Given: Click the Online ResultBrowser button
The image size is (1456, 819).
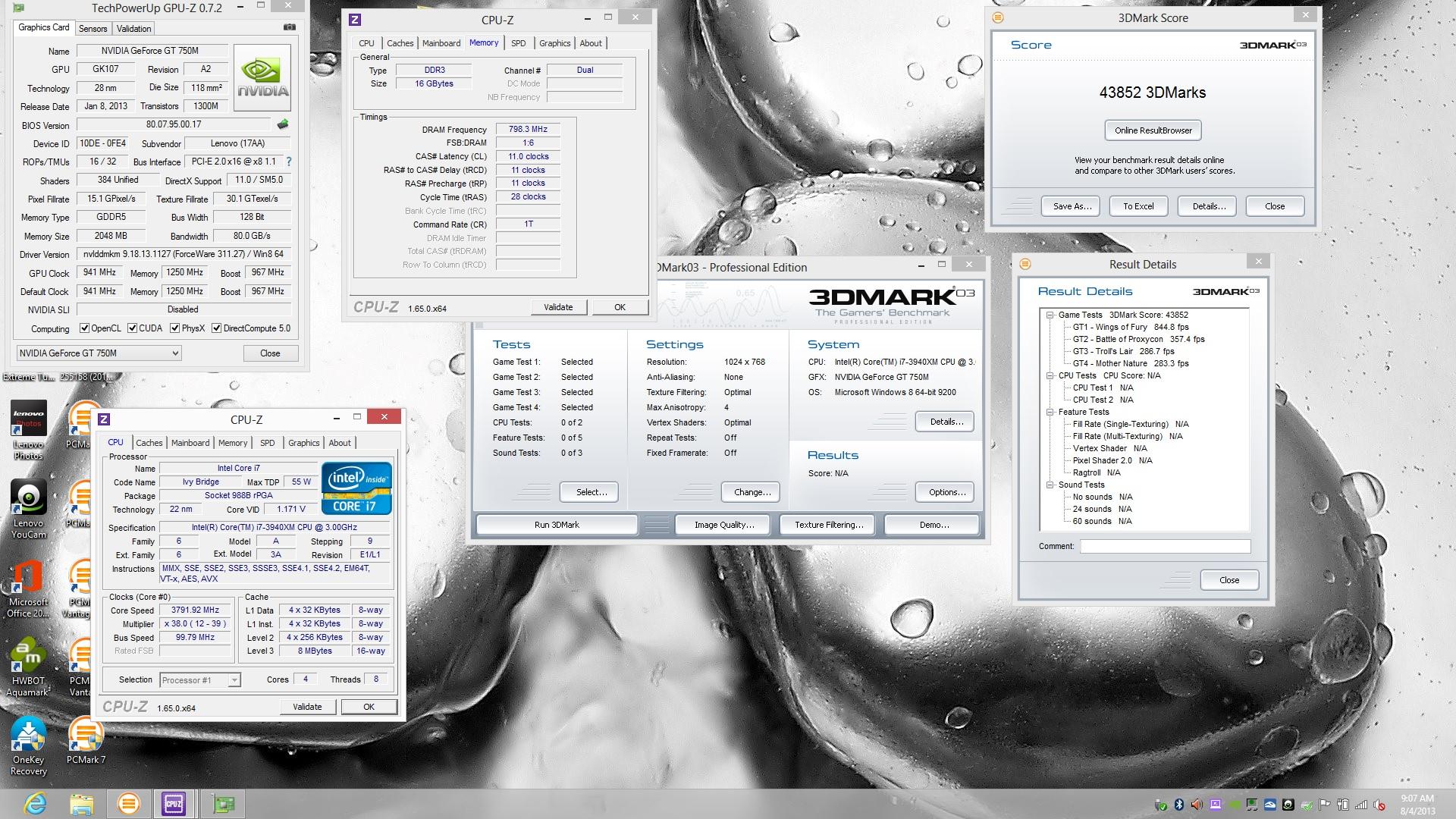Looking at the screenshot, I should (x=1153, y=130).
